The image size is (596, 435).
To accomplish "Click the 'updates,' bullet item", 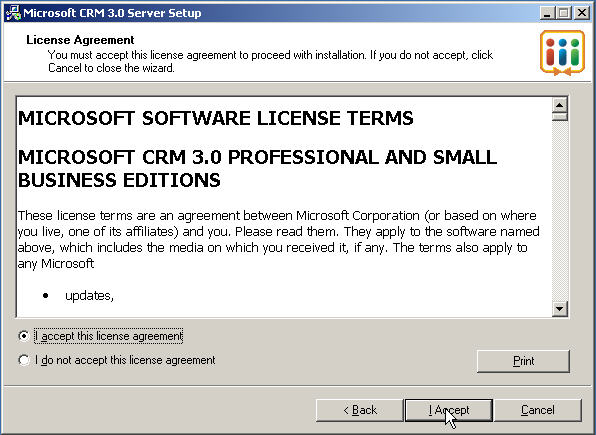I will coord(89,296).
